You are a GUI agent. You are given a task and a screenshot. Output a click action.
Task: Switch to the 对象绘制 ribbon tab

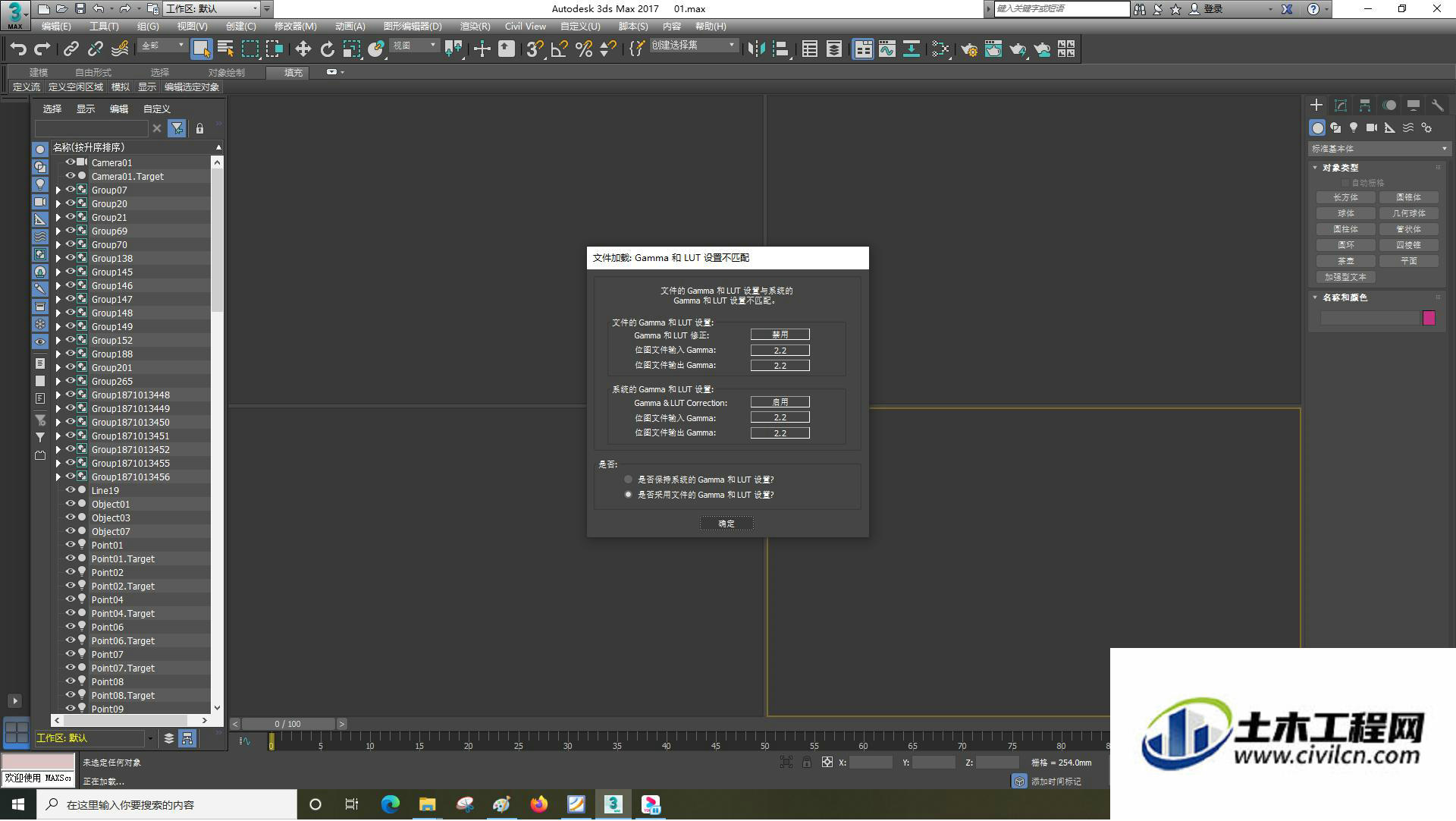point(227,72)
